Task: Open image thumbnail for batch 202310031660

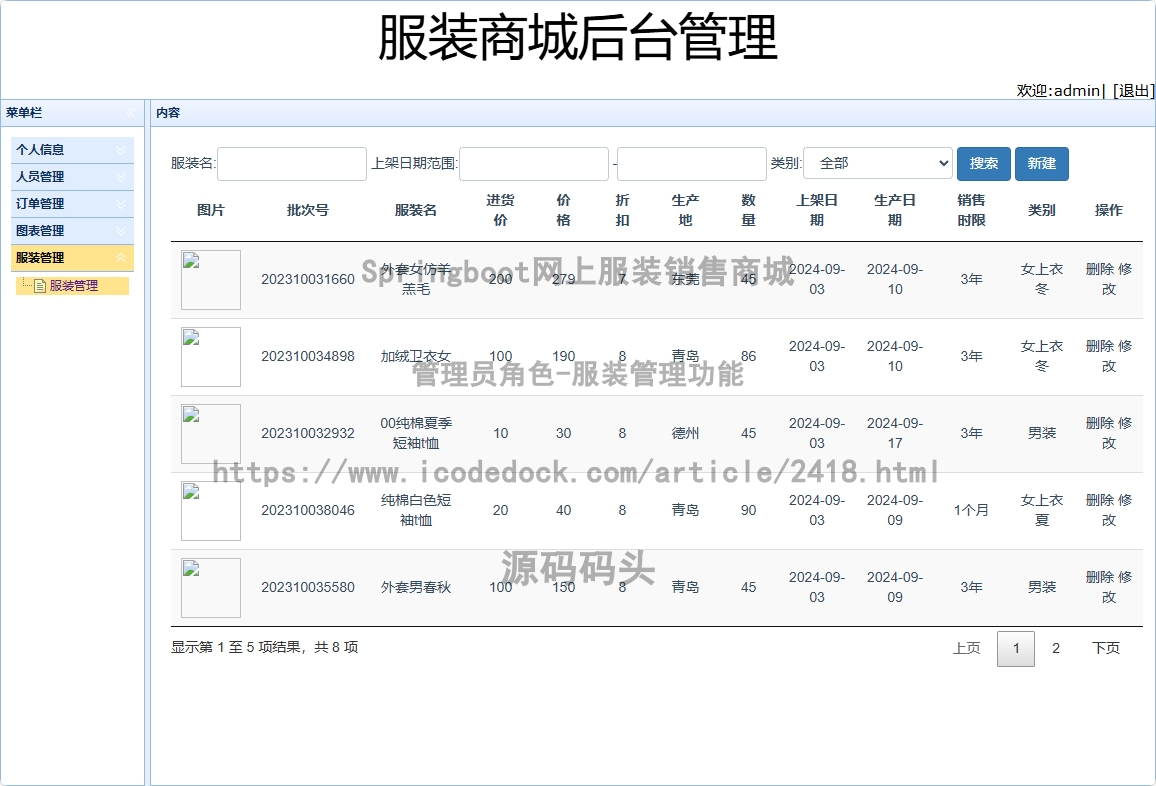Action: [x=211, y=280]
